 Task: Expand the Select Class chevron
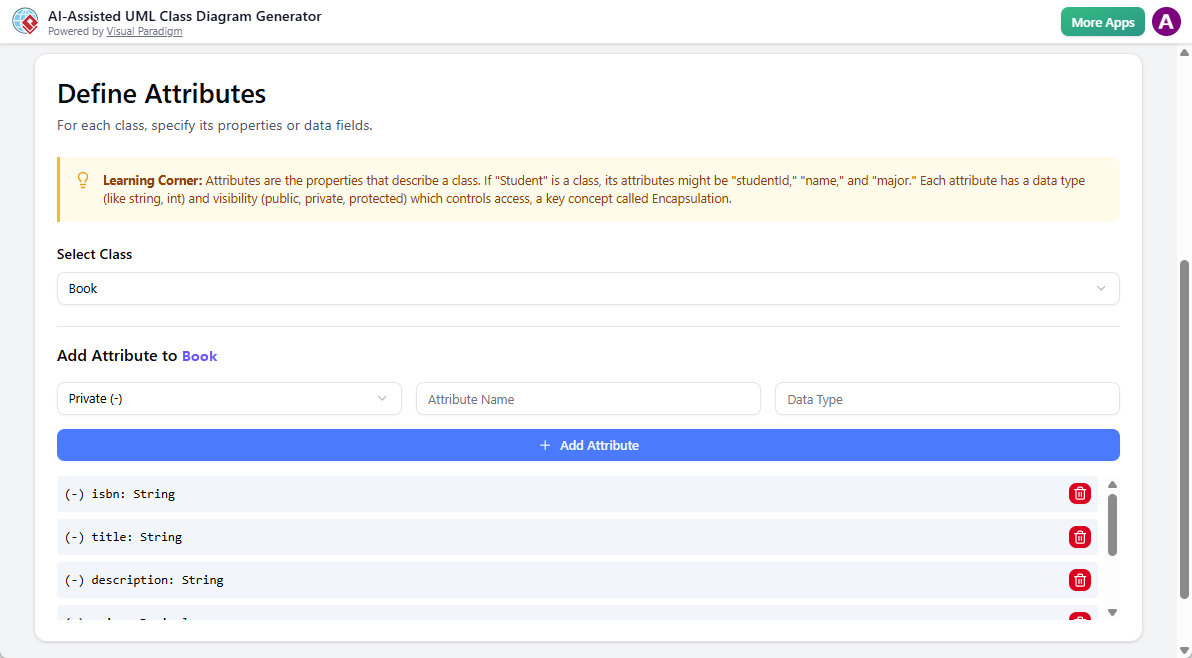(x=1102, y=288)
